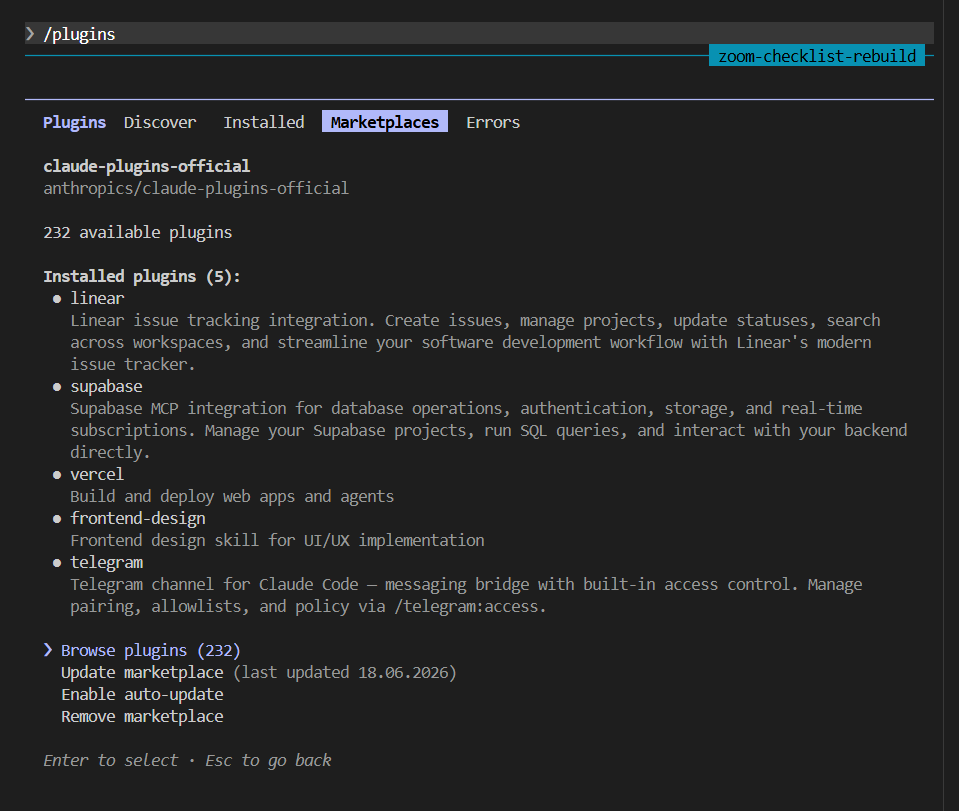Viewport: 959px width, 811px height.
Task: Select Enable auto-update option
Action: [x=142, y=694]
